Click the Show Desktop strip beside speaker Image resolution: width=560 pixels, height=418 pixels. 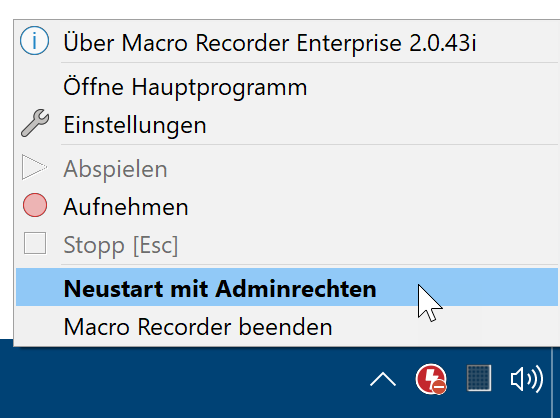point(556,379)
